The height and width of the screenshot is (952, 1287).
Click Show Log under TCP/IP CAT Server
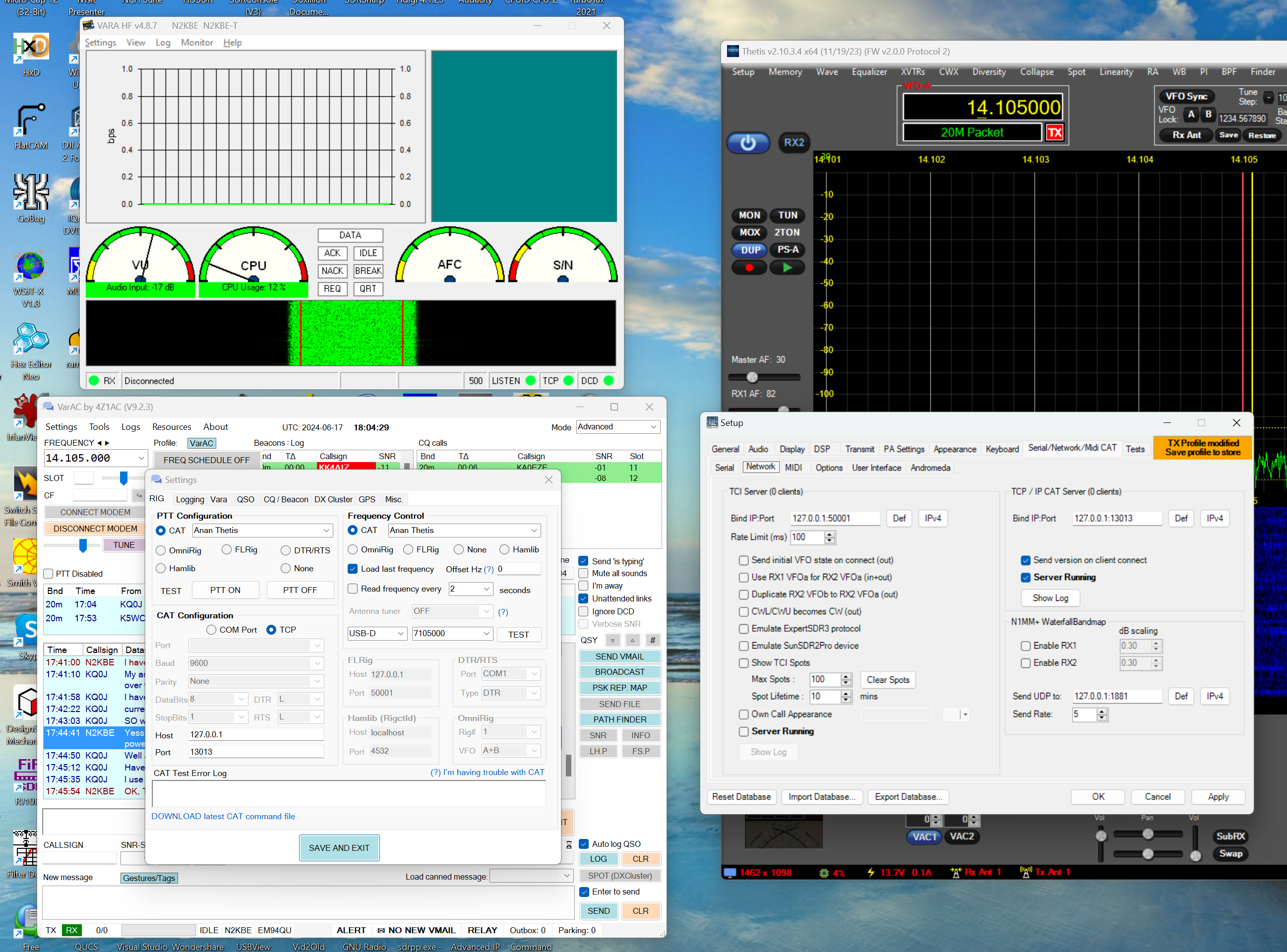click(1050, 598)
